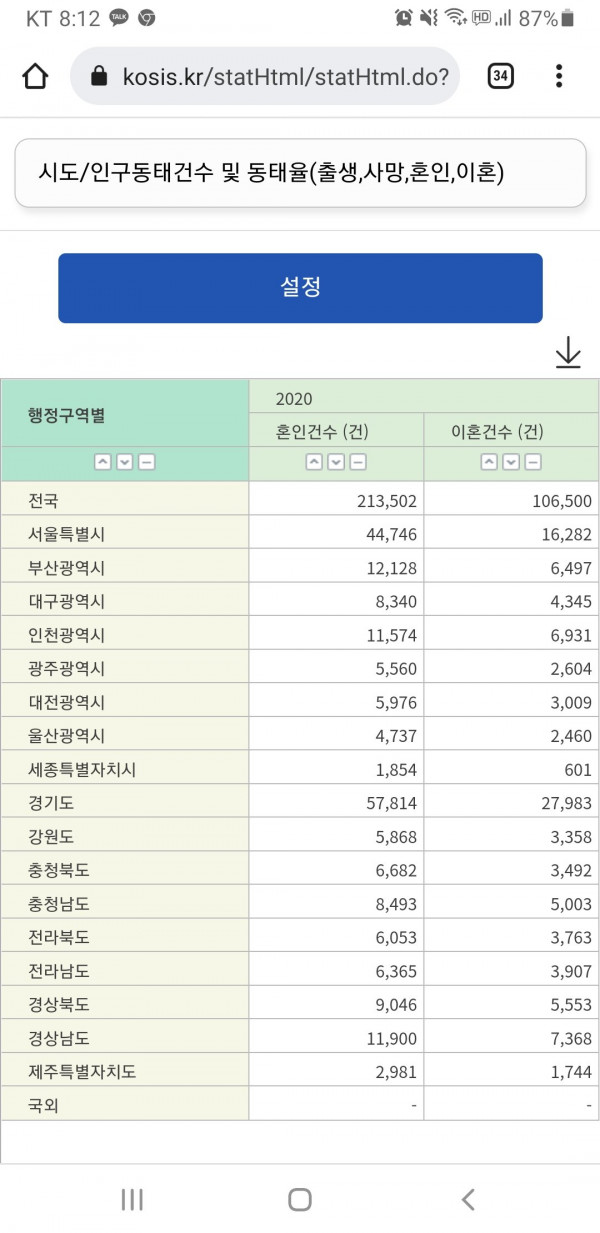Screen dimensions: 600x1233
Task: Tap the 87% battery indicator
Action: (x=548, y=18)
